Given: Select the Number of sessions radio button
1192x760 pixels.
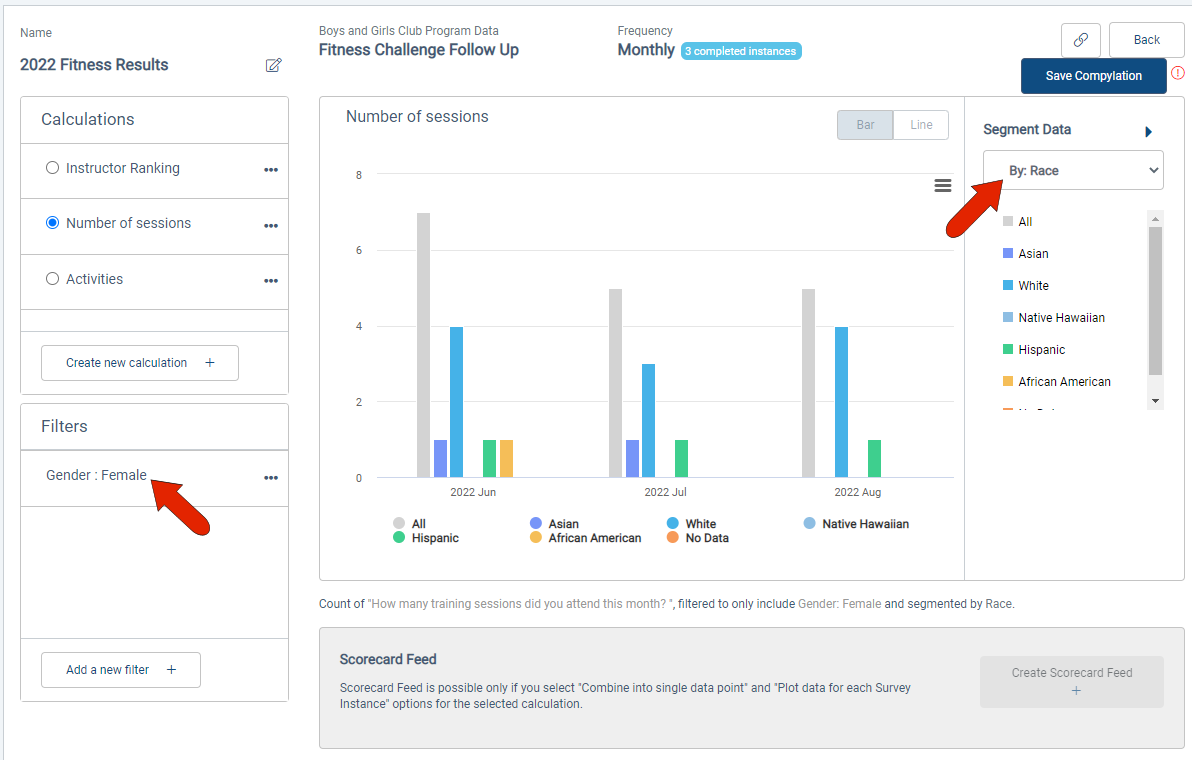Looking at the screenshot, I should point(52,223).
